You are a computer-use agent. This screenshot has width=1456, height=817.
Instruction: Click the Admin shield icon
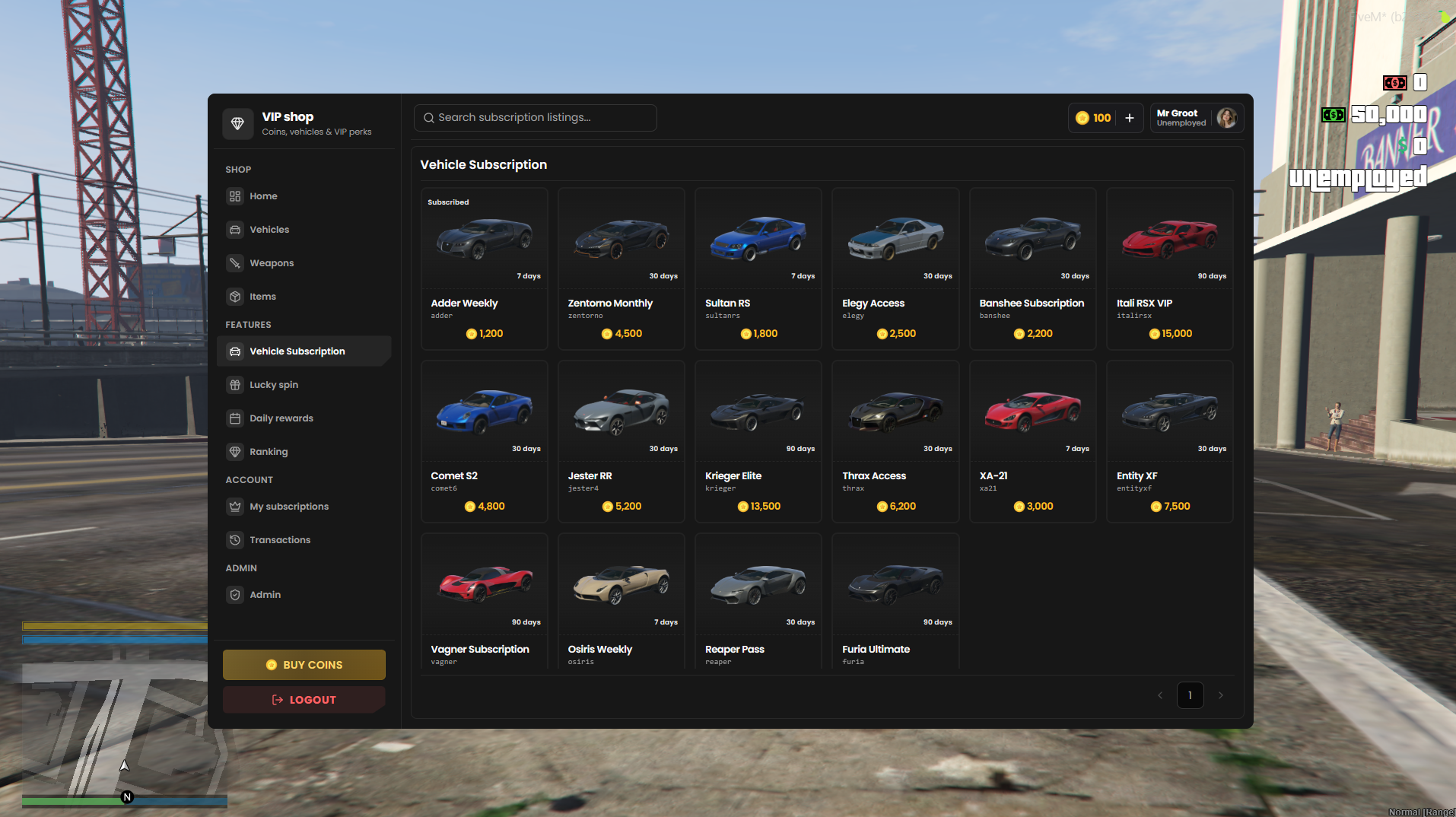pos(235,595)
